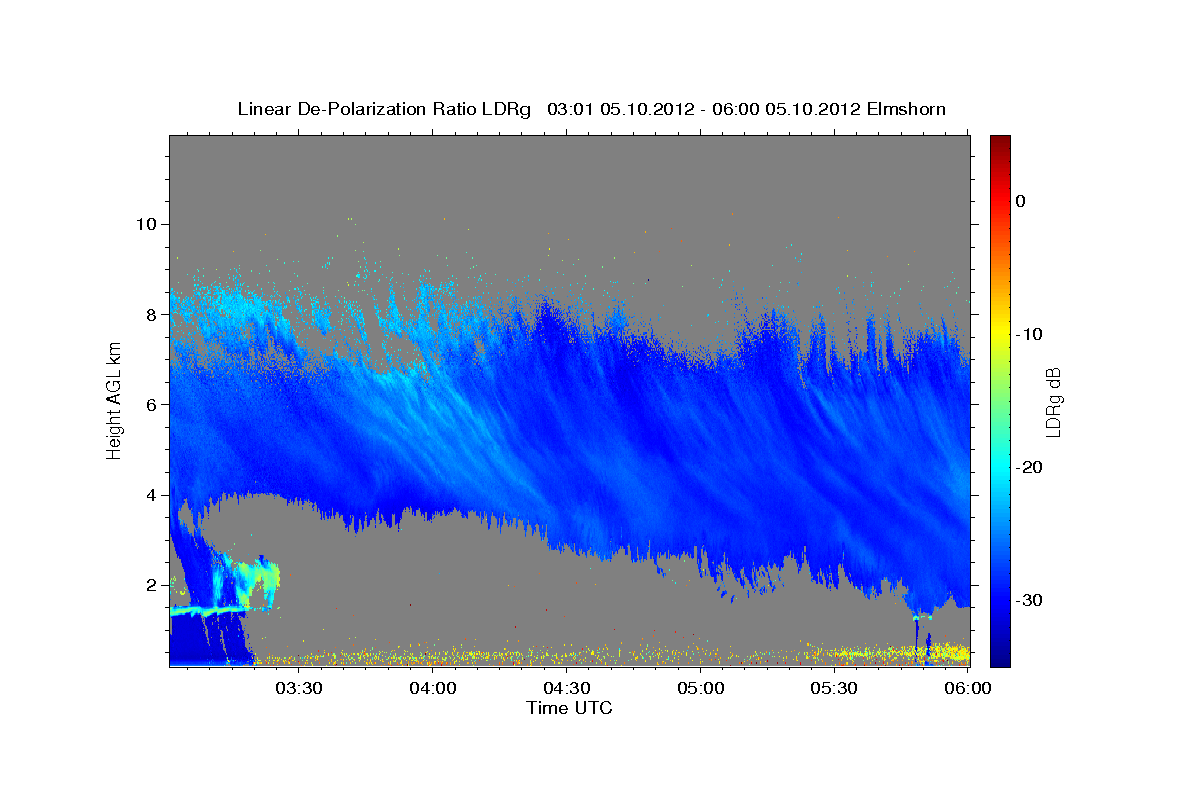Click the colorbar value -10
1200x800 pixels.
click(1030, 334)
